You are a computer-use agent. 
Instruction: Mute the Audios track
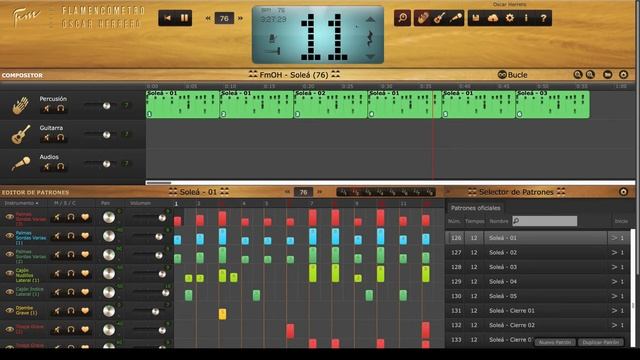(47, 167)
